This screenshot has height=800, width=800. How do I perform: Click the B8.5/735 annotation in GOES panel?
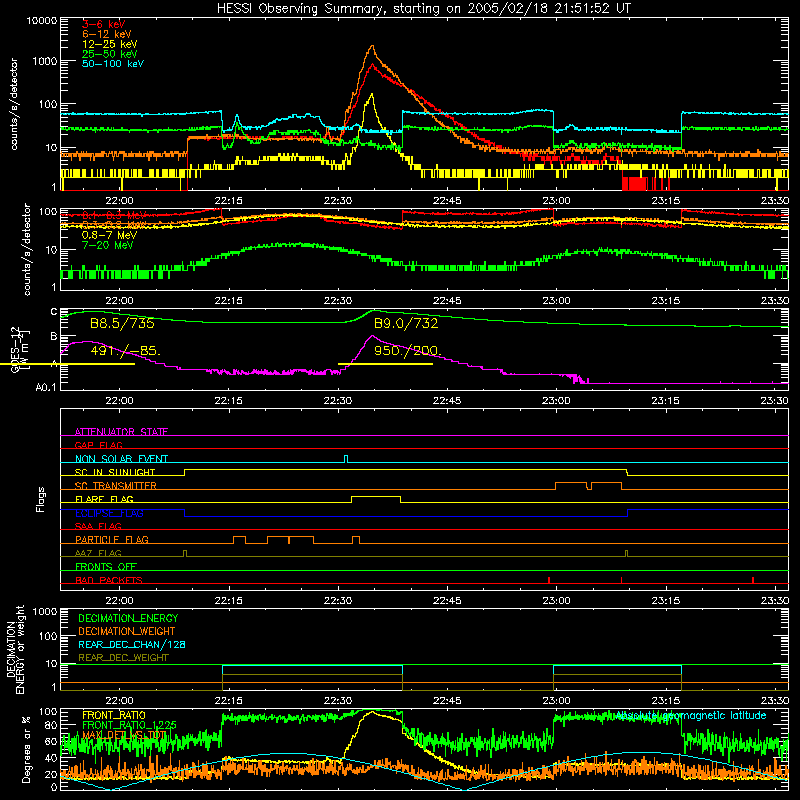[x=122, y=323]
